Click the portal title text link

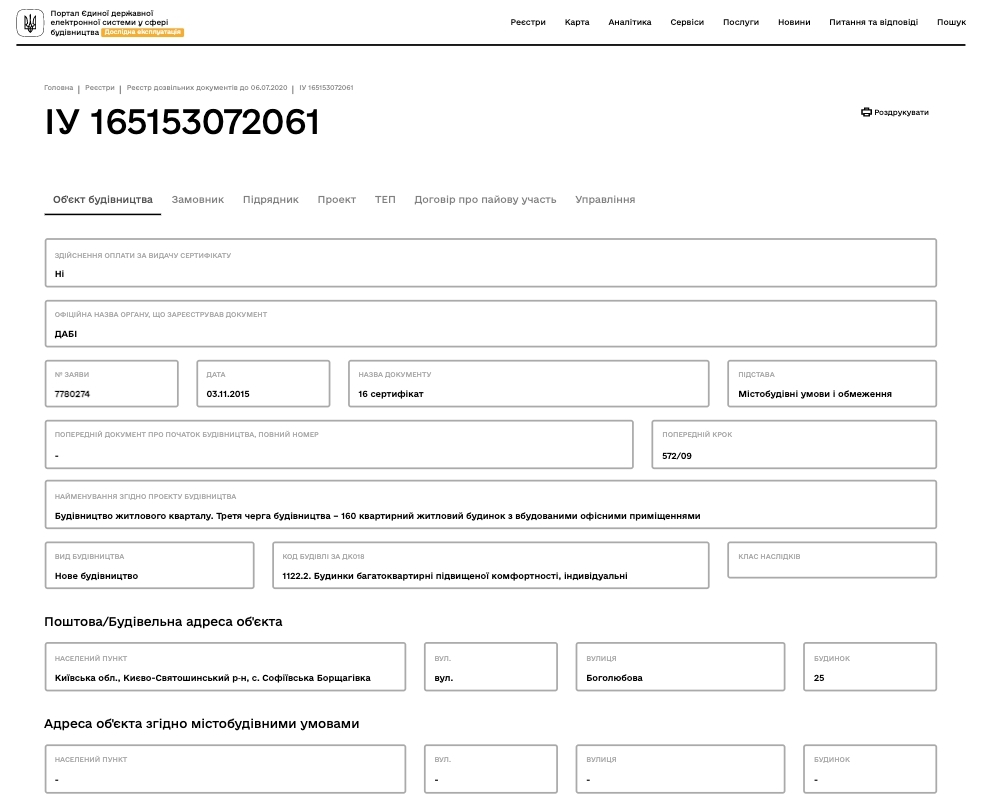[109, 22]
